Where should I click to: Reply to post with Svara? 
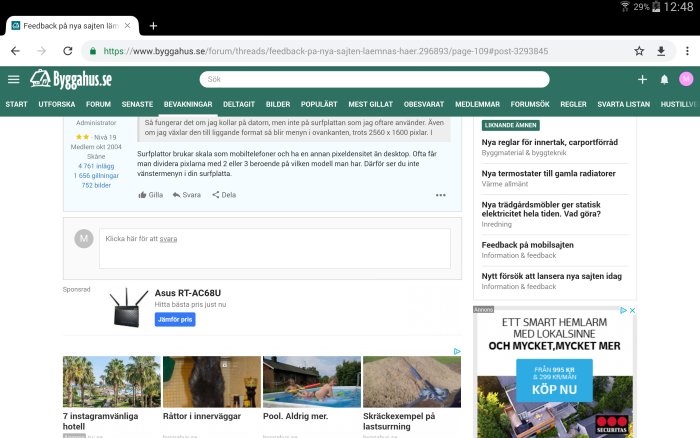(x=187, y=195)
